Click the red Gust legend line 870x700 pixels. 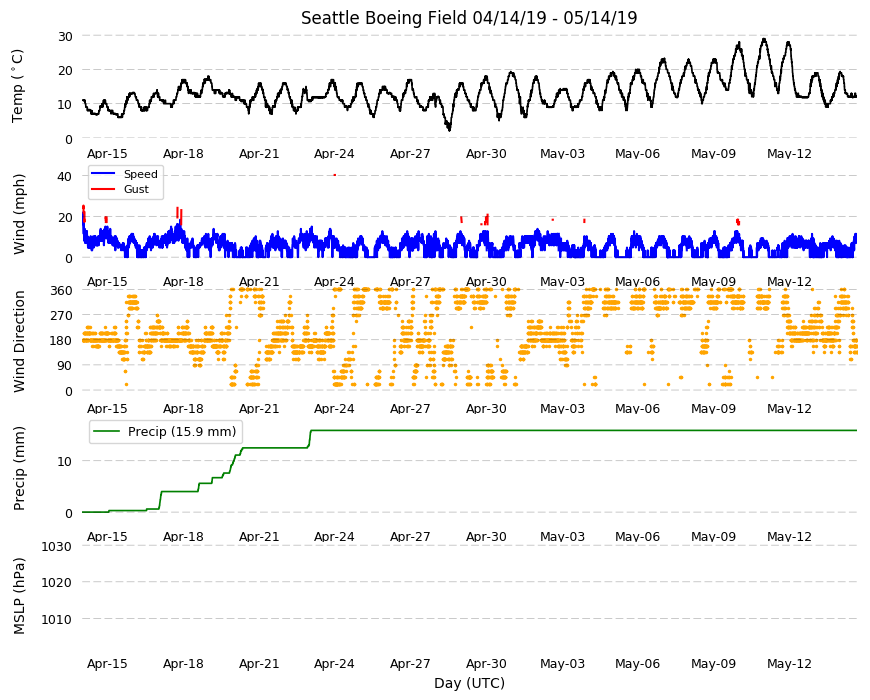(103, 189)
